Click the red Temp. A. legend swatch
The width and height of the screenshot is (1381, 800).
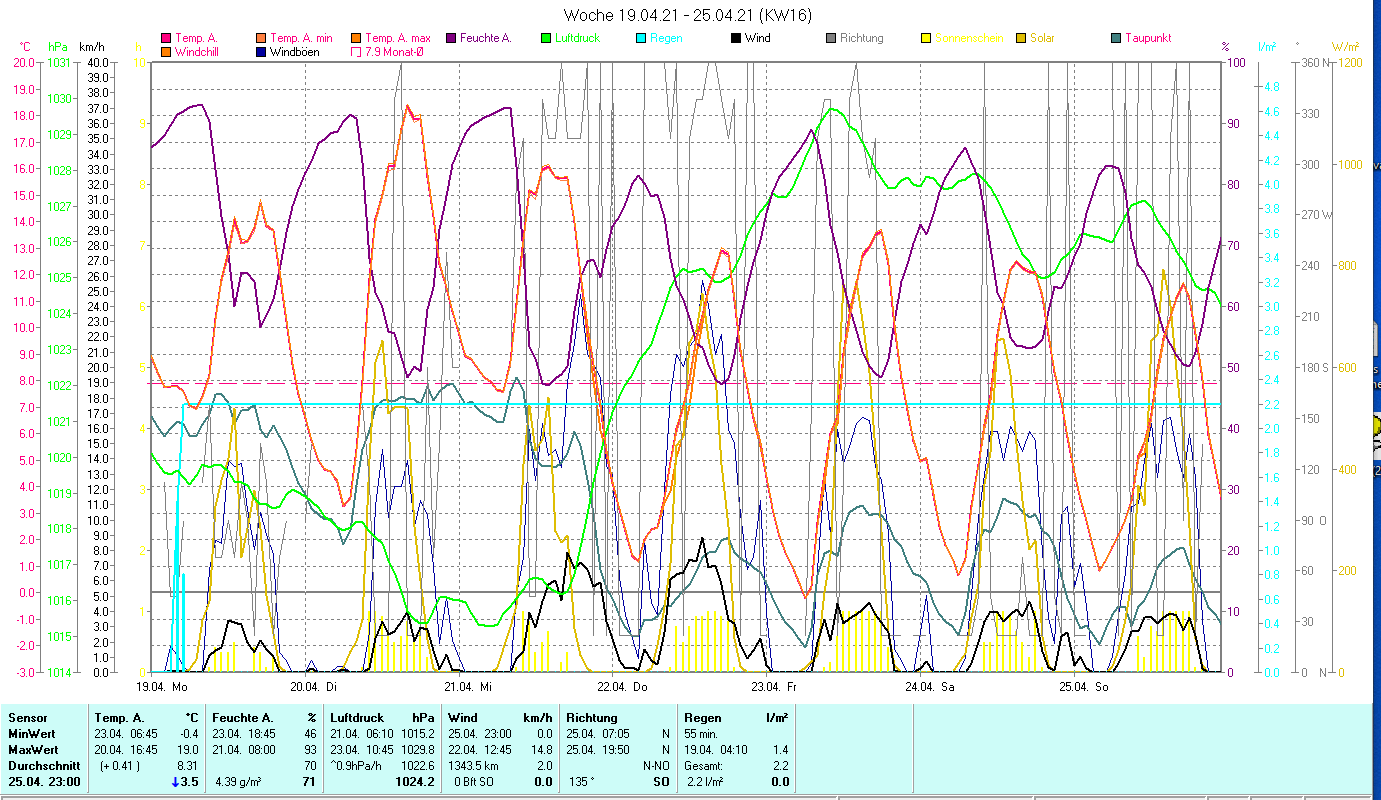[x=165, y=38]
